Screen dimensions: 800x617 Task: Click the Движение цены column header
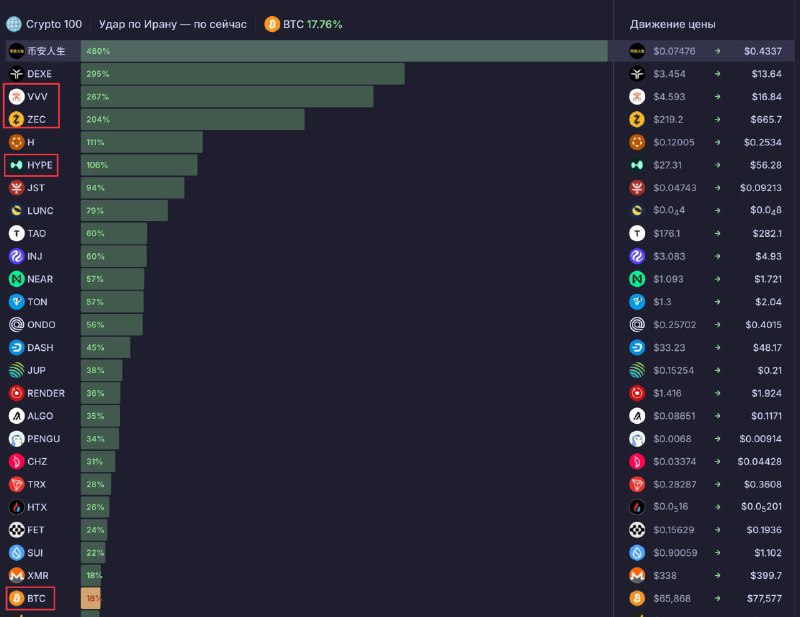click(672, 24)
